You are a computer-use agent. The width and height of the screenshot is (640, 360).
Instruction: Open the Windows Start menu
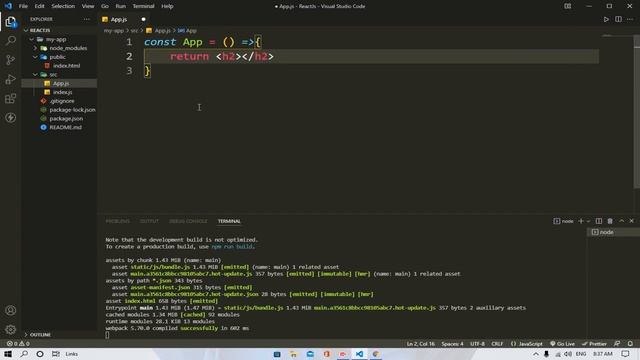click(8, 354)
